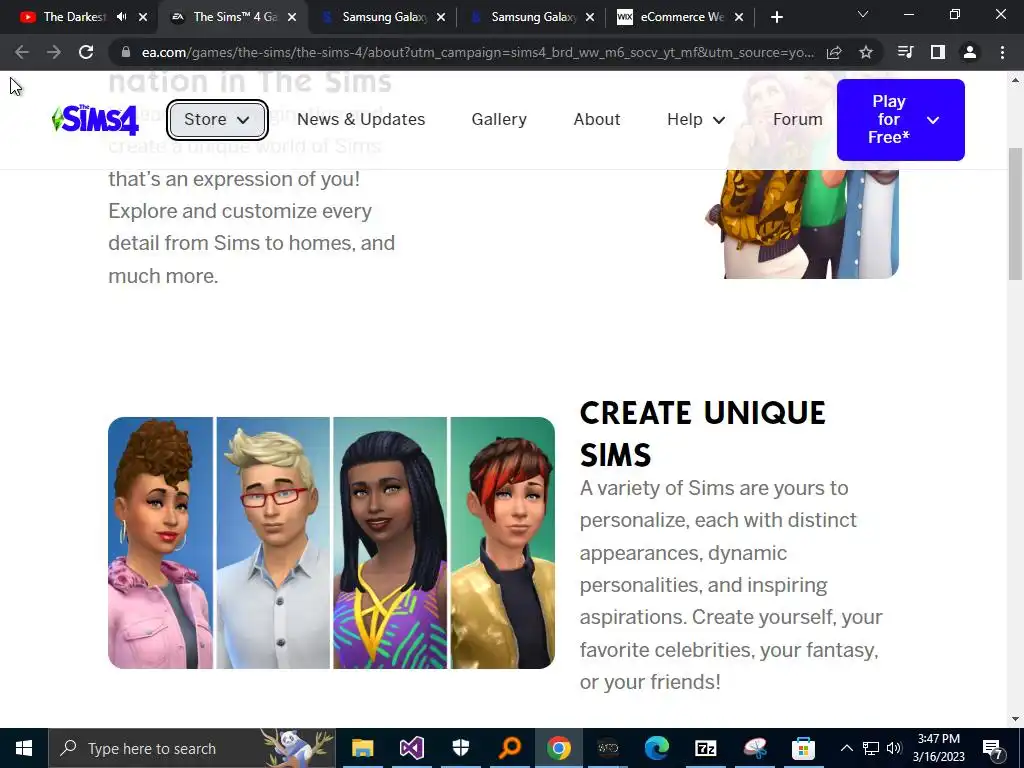Click the ea.com address bar
This screenshot has width=1024, height=768.
click(x=477, y=52)
